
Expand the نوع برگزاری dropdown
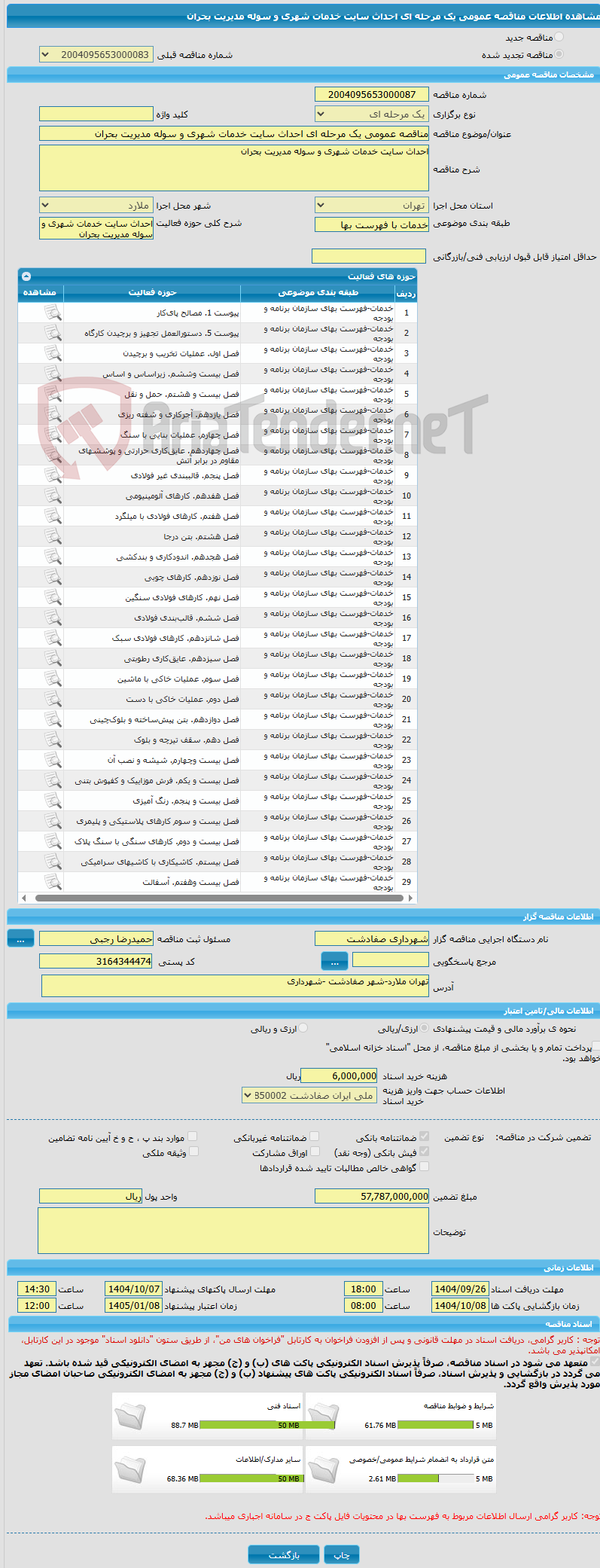(372, 114)
